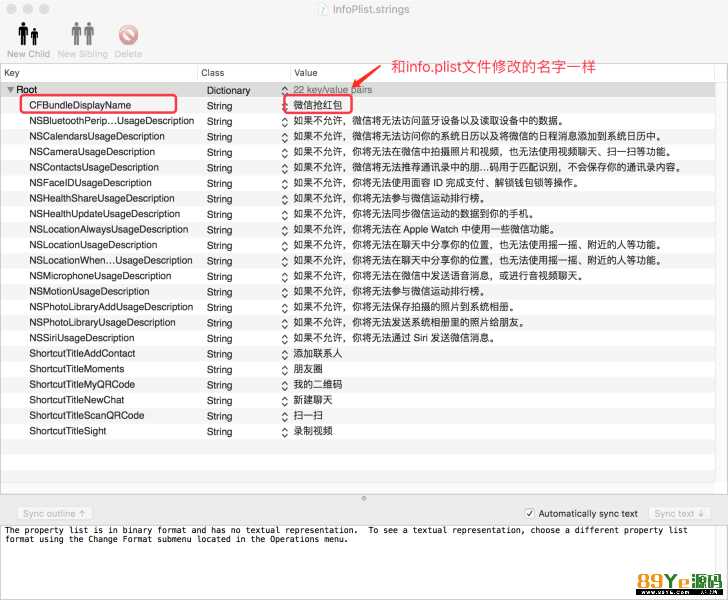The height and width of the screenshot is (600, 728).
Task: Select the NSLocationWhen...UsageDescription key
Action: tap(110, 261)
